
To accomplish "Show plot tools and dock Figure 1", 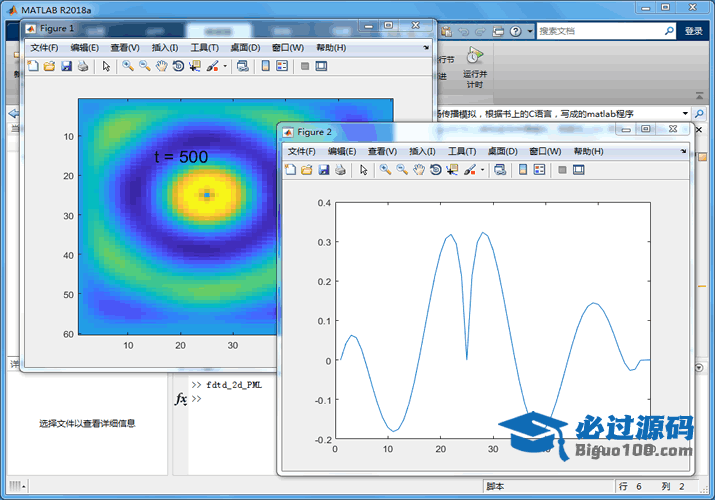I will pos(321,66).
